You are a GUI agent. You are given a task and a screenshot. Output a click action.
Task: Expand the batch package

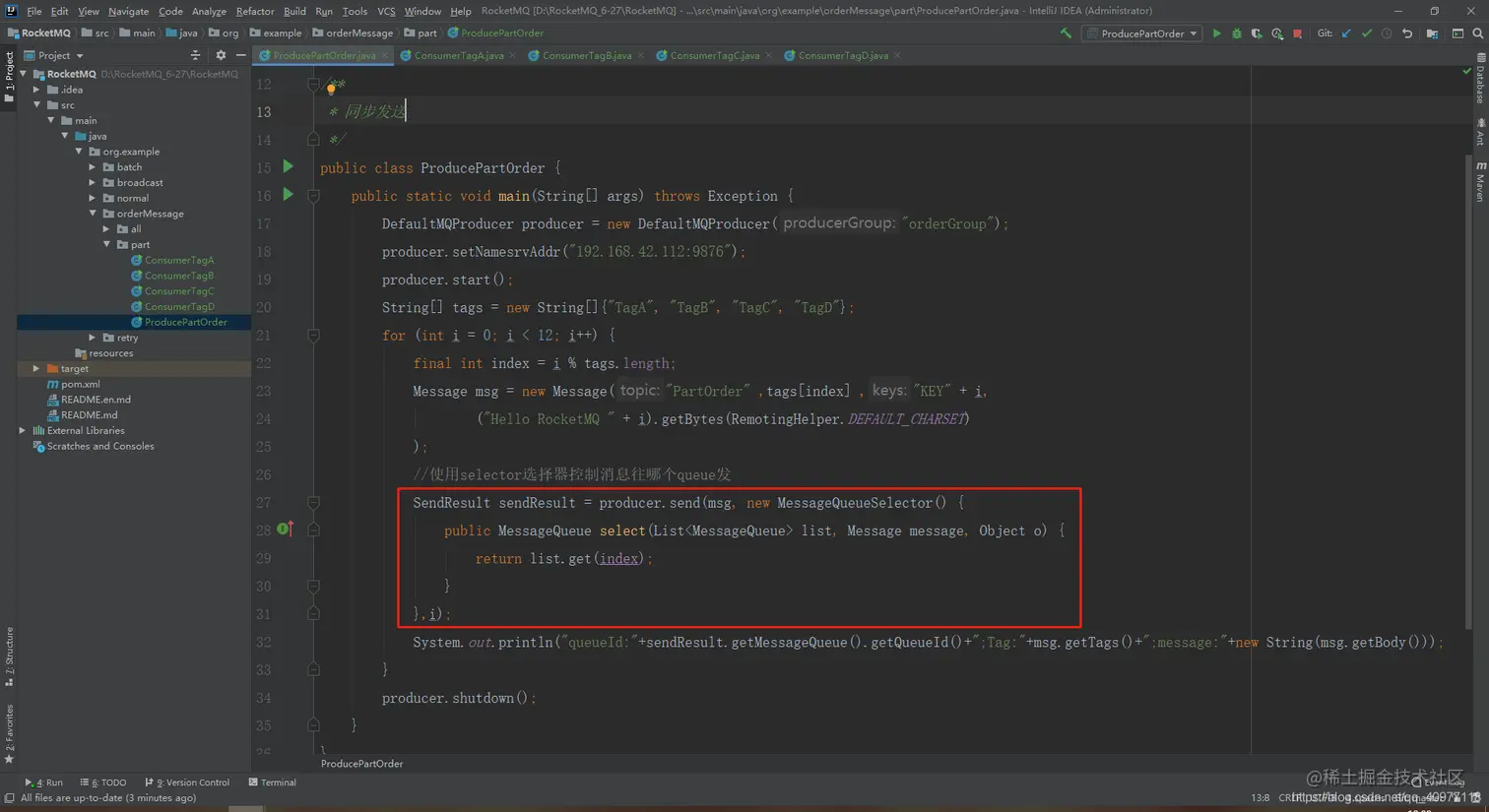pyautogui.click(x=93, y=167)
